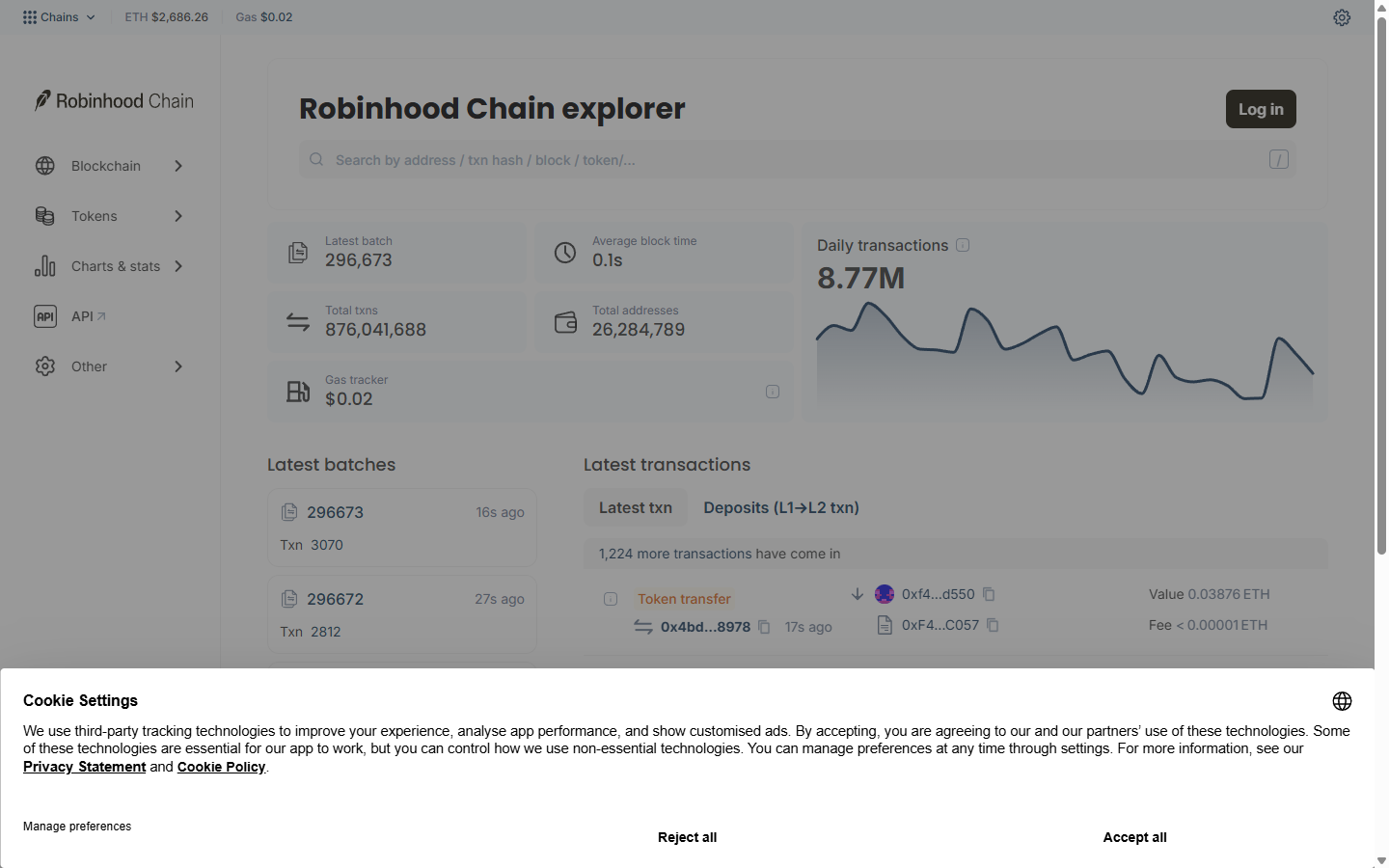Click the Daily transactions chart line
The width and height of the screenshot is (1389, 868).
1065,350
